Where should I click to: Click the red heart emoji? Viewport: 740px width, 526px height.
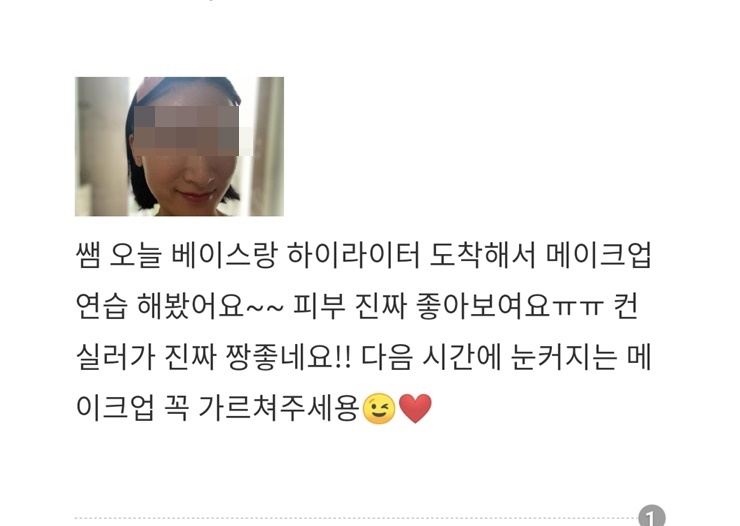pos(415,409)
